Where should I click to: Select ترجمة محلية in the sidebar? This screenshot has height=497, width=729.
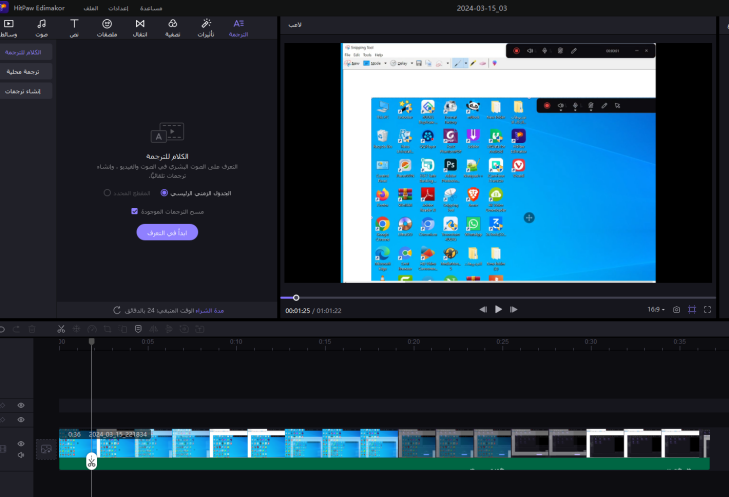click(26, 72)
